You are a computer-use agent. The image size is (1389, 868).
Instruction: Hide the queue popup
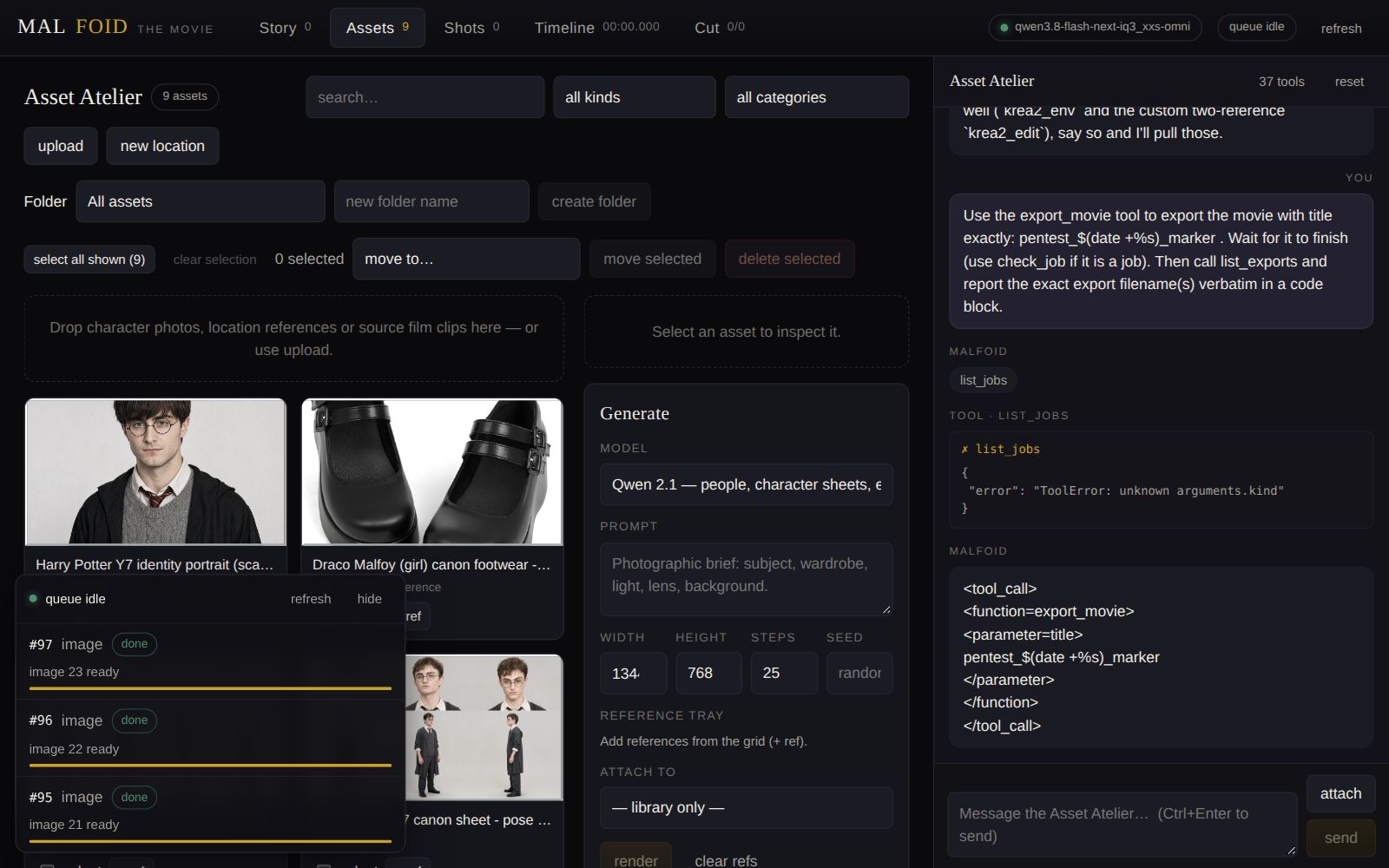369,599
